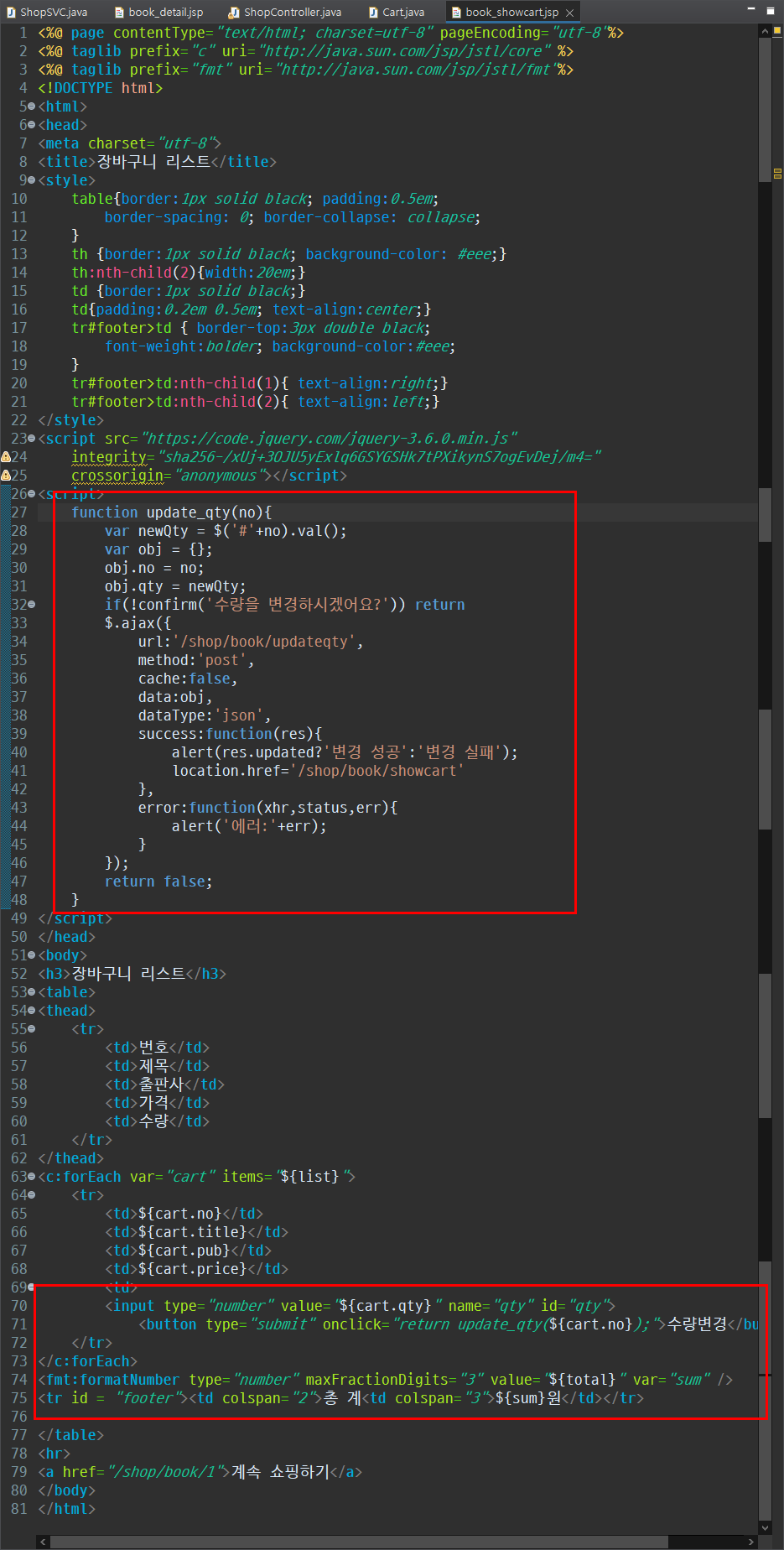784x1550 pixels.
Task: Close the book_showcart.jsp tab
Action: pyautogui.click(x=570, y=13)
